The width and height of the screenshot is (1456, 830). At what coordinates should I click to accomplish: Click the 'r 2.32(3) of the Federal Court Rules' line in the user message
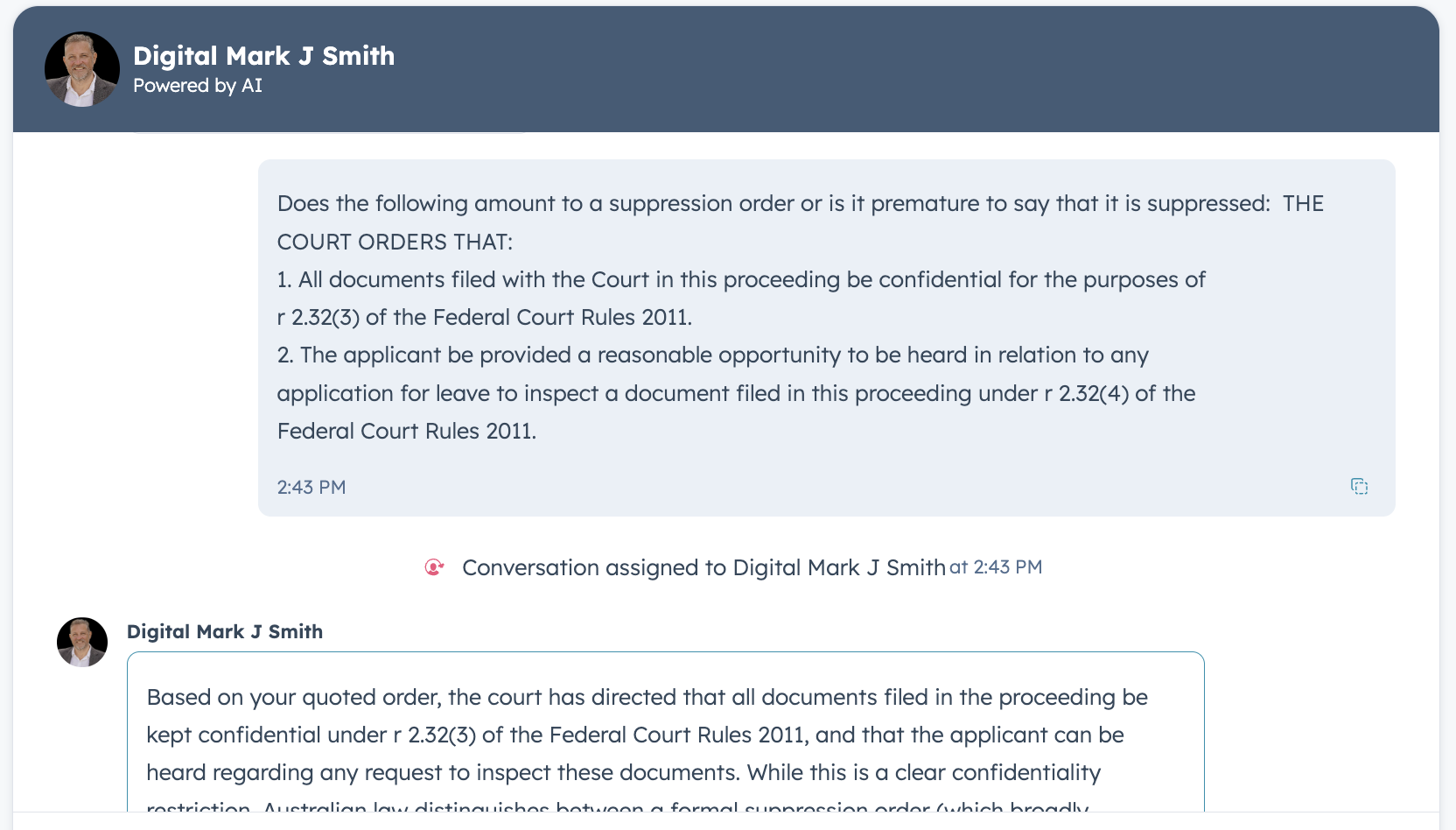click(x=484, y=318)
